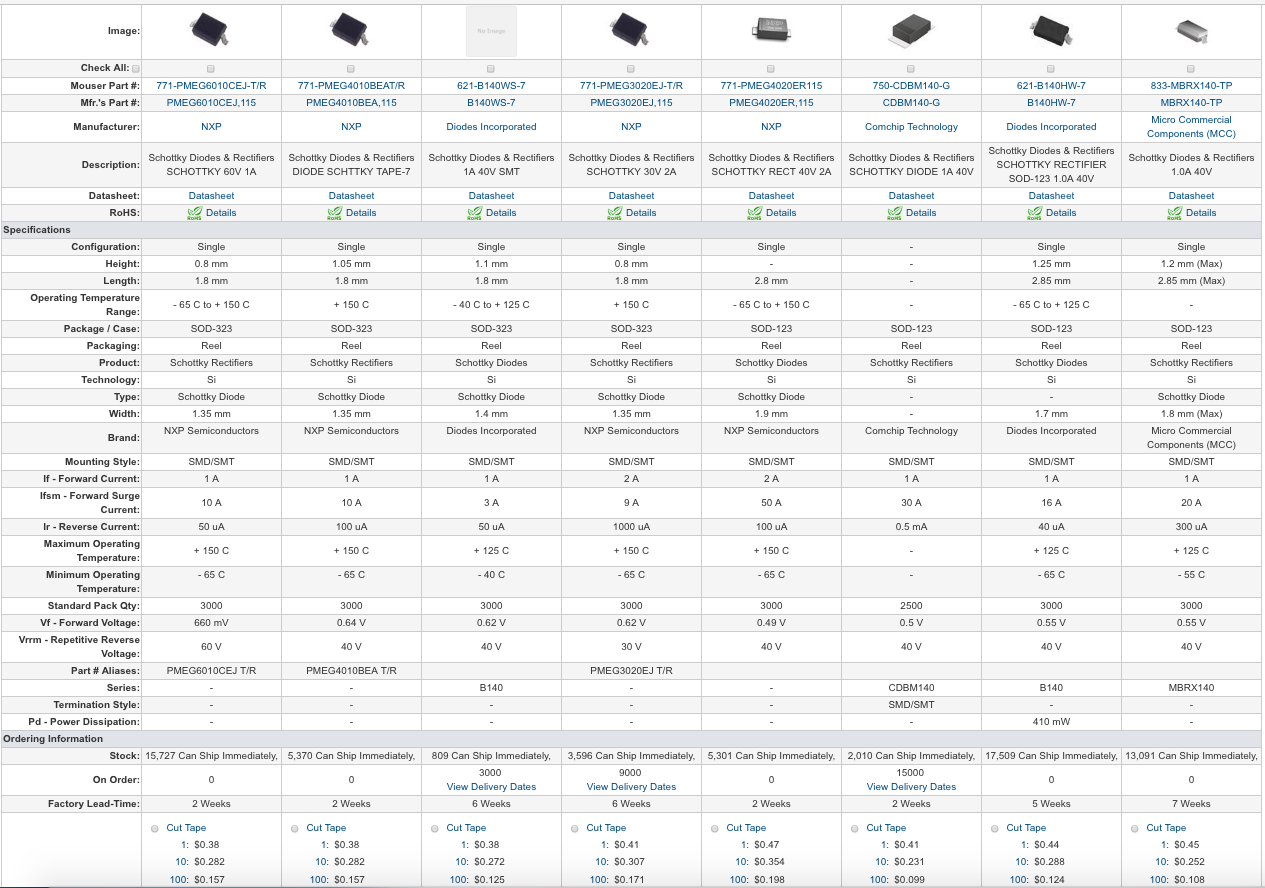Select Cut Tape radio for PMEG3020EJ column
Image resolution: width=1265 pixels, height=888 pixels.
574,828
